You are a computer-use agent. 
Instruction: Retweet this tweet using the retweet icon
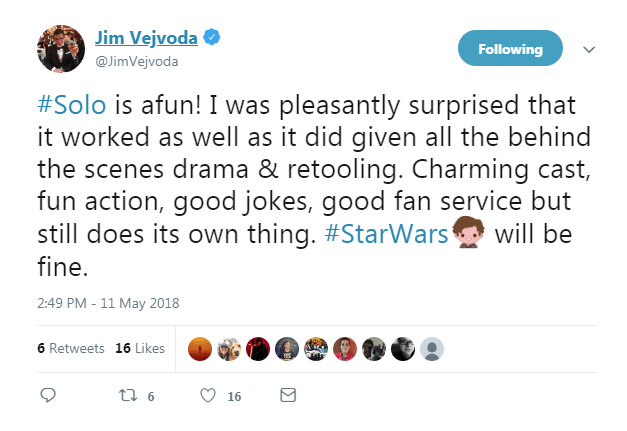(x=127, y=396)
